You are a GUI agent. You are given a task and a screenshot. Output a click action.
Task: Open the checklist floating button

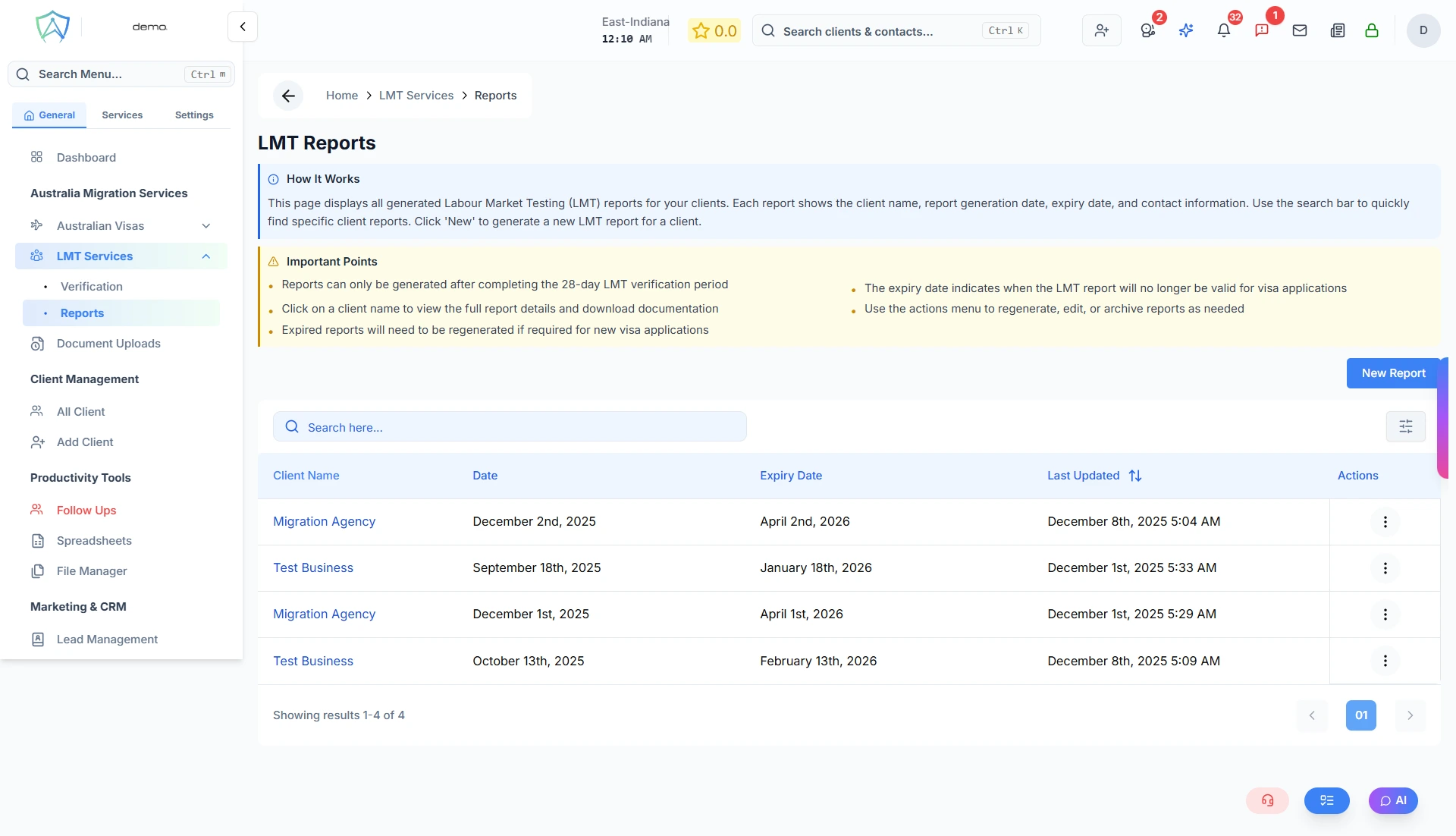coord(1326,800)
